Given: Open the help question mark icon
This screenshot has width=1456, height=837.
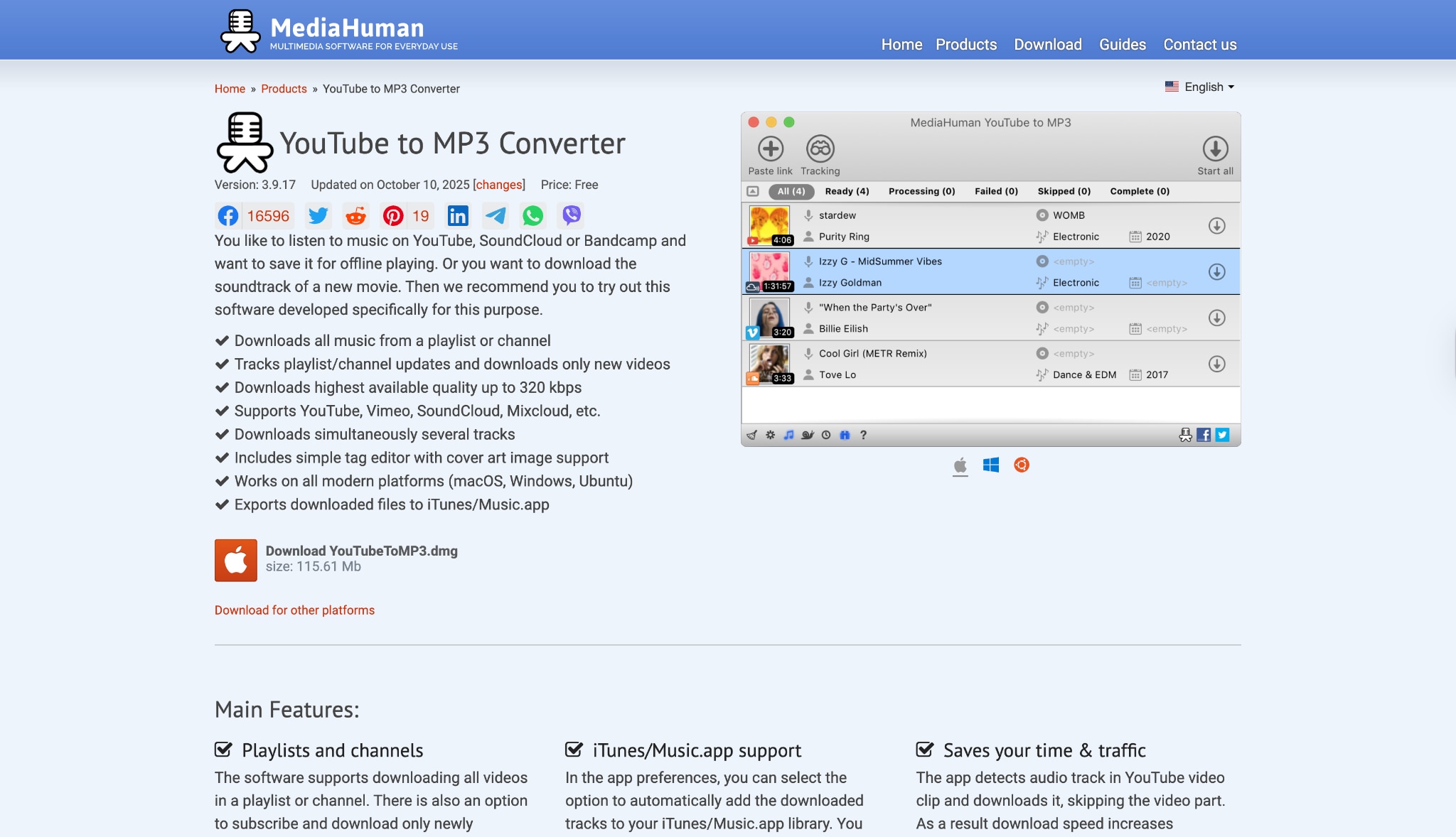Looking at the screenshot, I should coord(863,434).
